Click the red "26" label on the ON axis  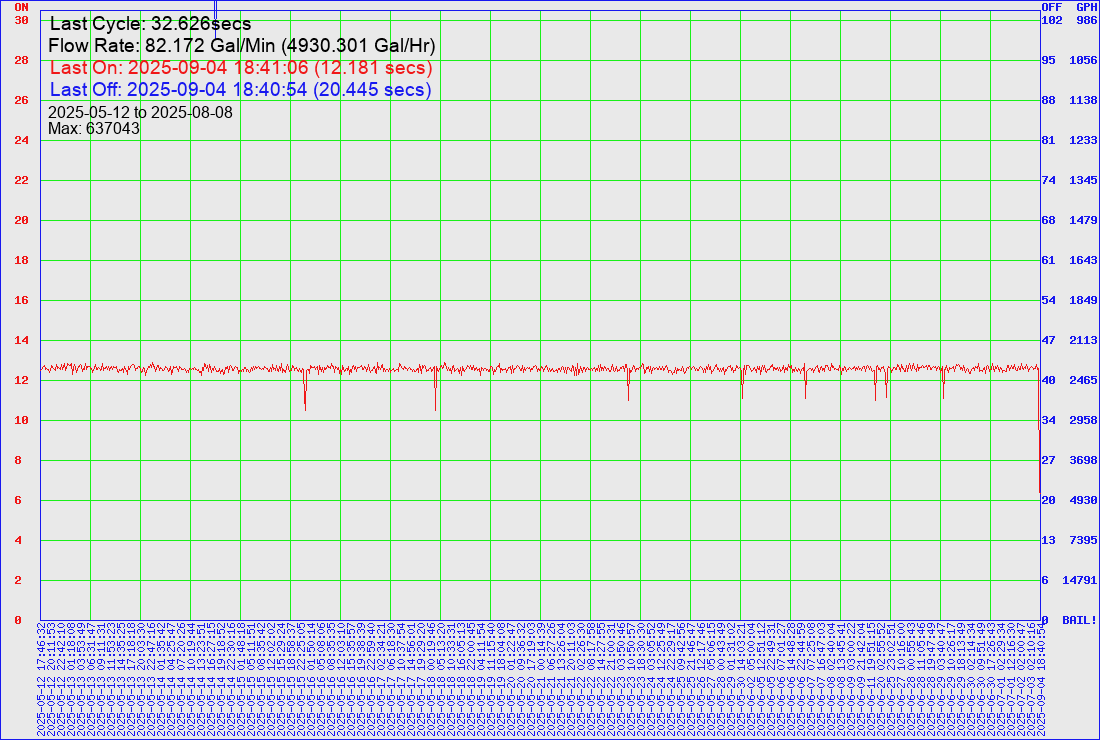point(22,100)
